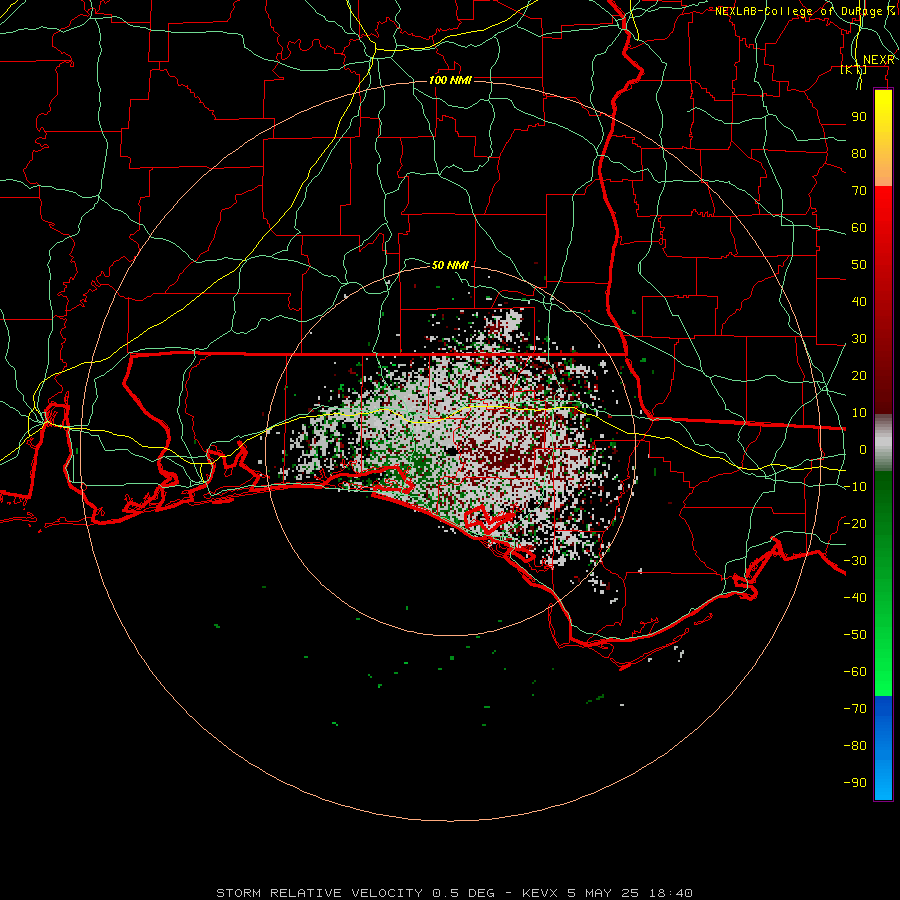Click "STORM RELATIVE VELOCITY" in bottom caption
900x900 pixels.
(319, 893)
